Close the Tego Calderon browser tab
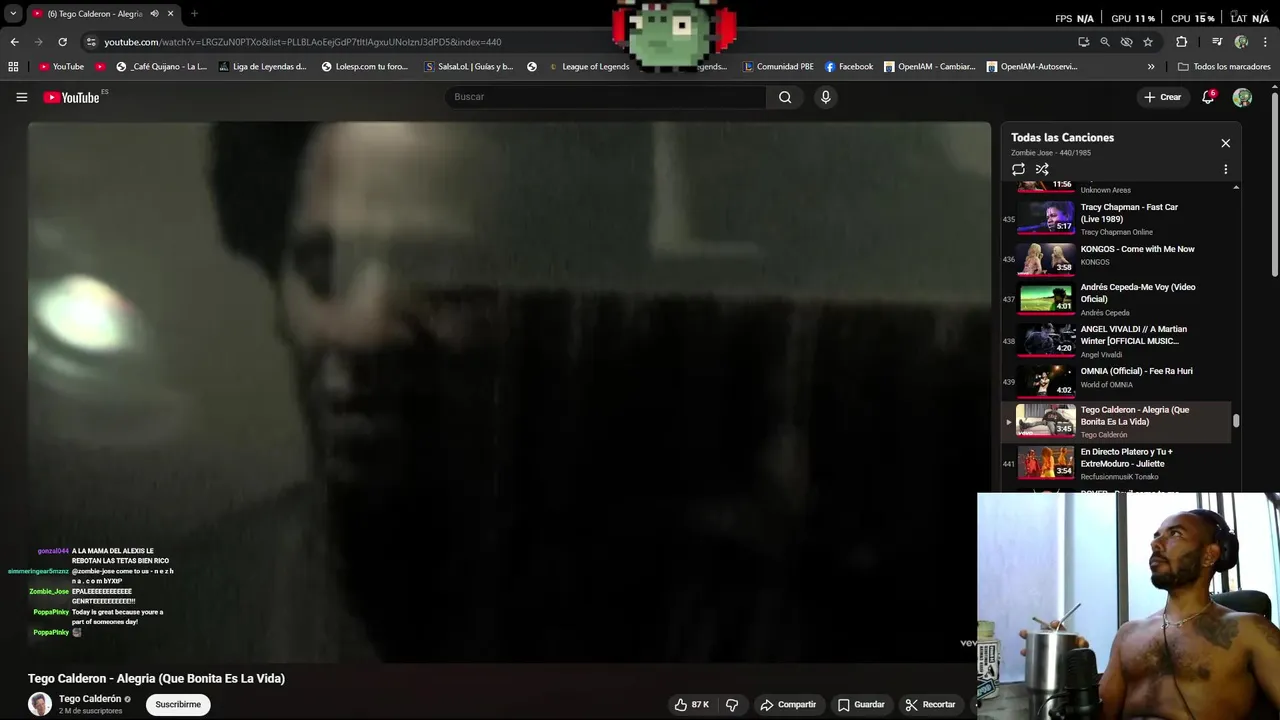1280x720 pixels. coord(170,14)
